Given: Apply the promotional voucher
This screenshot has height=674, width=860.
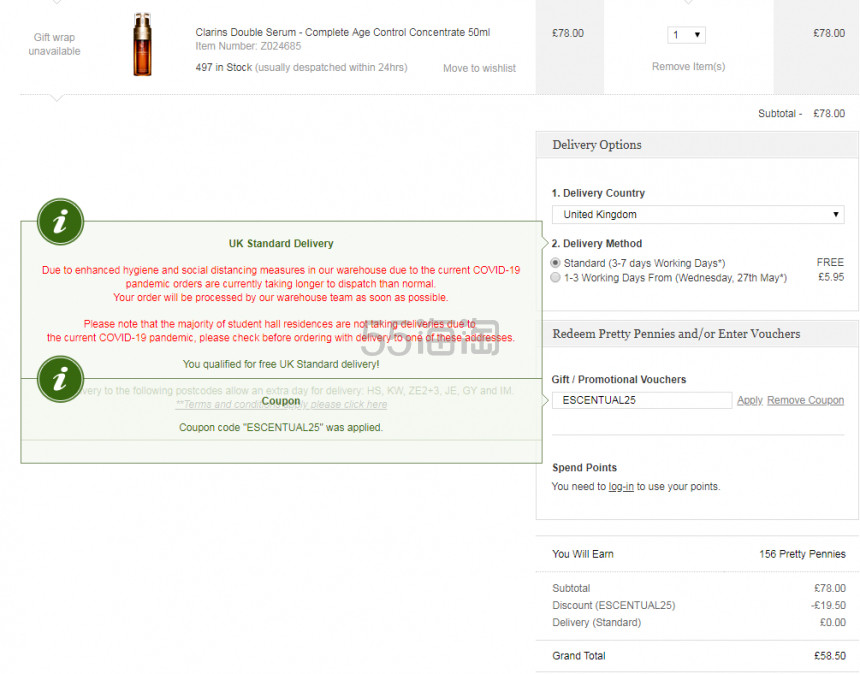Looking at the screenshot, I should tap(750, 400).
